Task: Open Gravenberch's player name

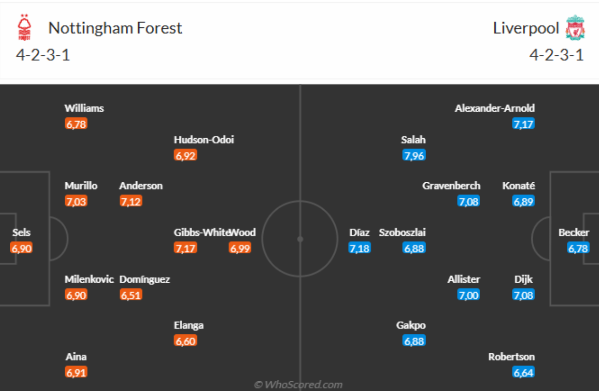Action: point(451,186)
